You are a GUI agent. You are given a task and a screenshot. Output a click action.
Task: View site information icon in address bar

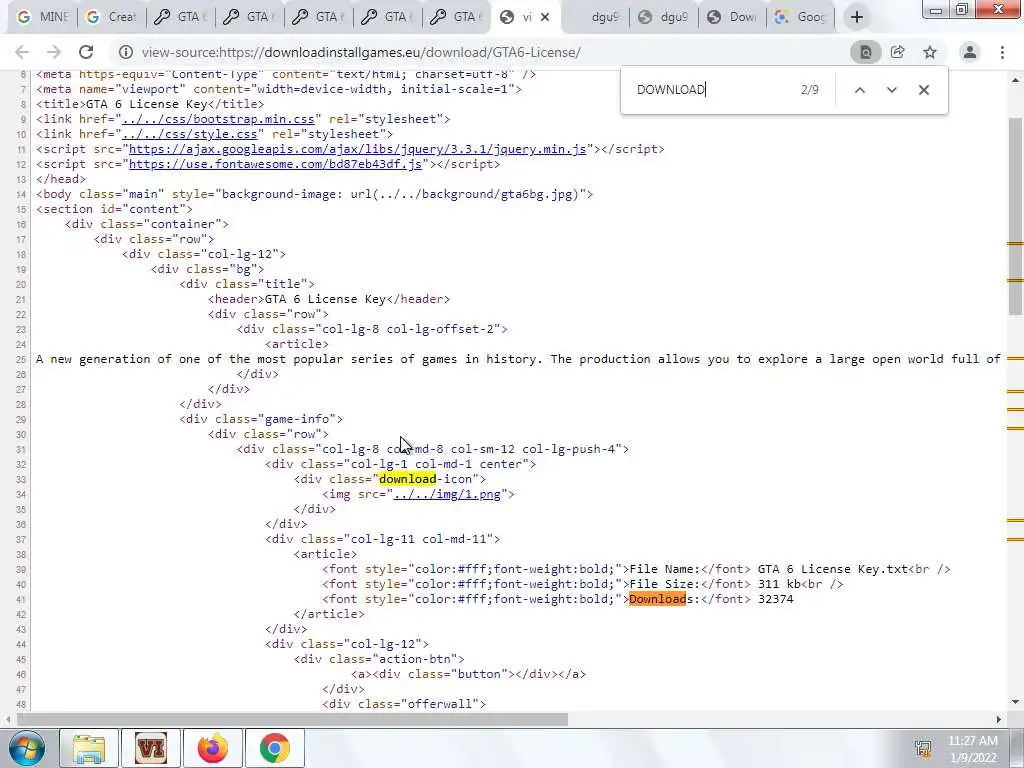[126, 52]
